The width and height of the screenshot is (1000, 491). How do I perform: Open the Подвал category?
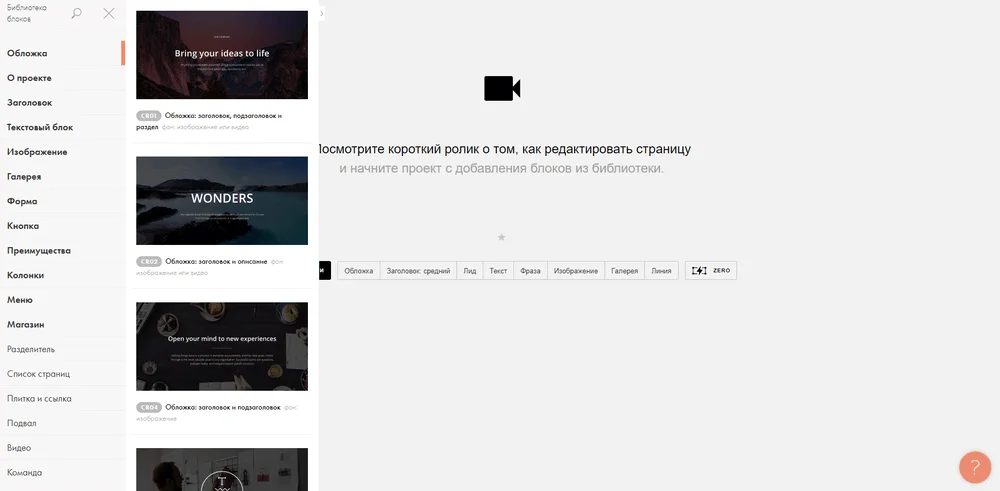(62, 423)
